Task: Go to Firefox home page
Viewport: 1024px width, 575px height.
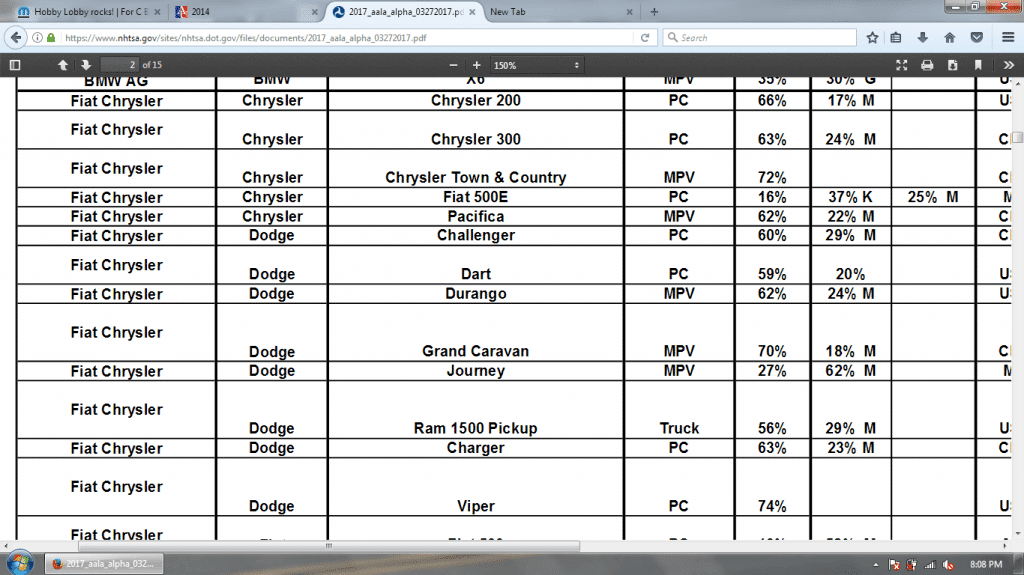Action: point(948,38)
